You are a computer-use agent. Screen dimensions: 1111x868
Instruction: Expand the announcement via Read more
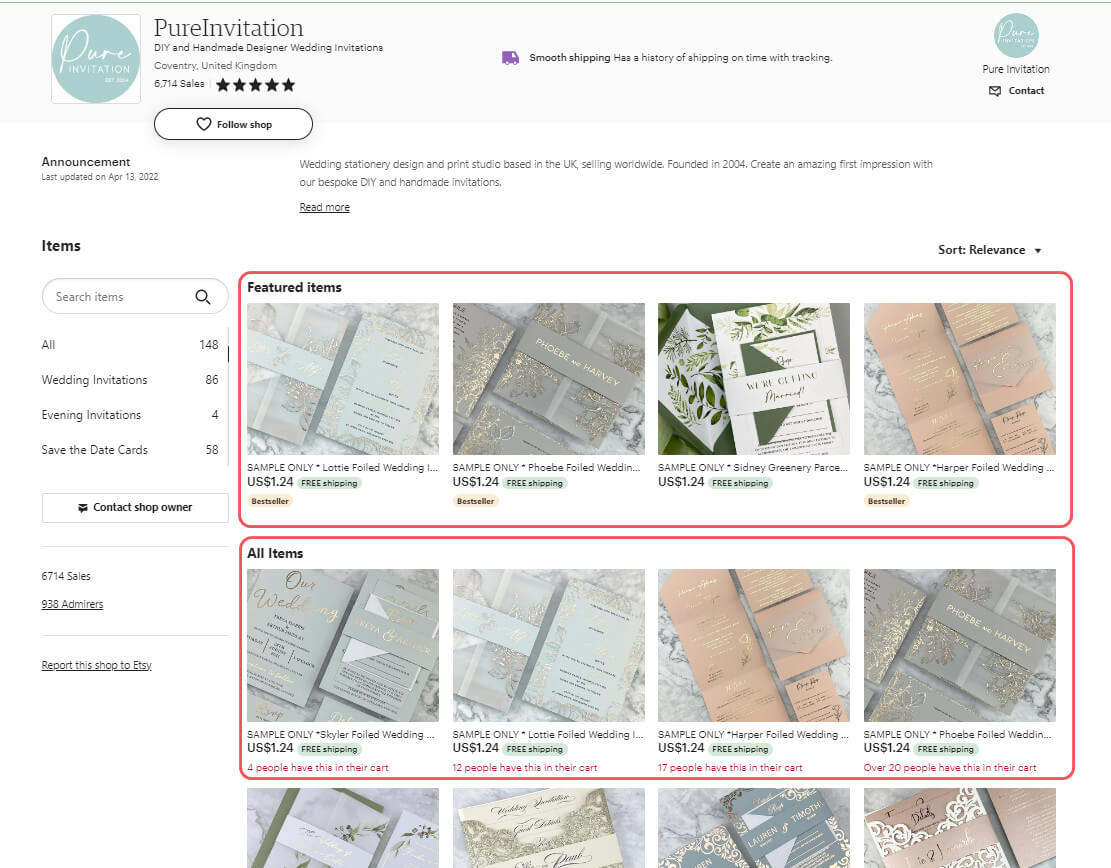pos(324,207)
